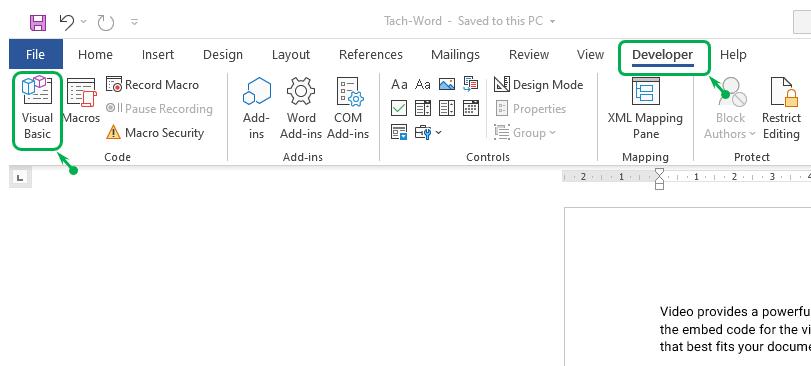Expand the Group dropdown
The width and height of the screenshot is (811, 366).
[x=525, y=133]
